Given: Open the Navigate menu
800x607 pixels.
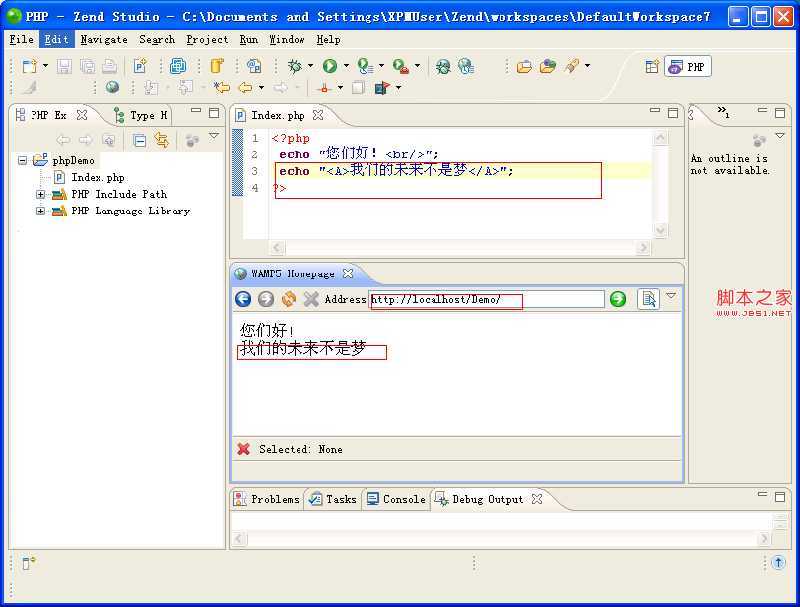Looking at the screenshot, I should point(104,39).
